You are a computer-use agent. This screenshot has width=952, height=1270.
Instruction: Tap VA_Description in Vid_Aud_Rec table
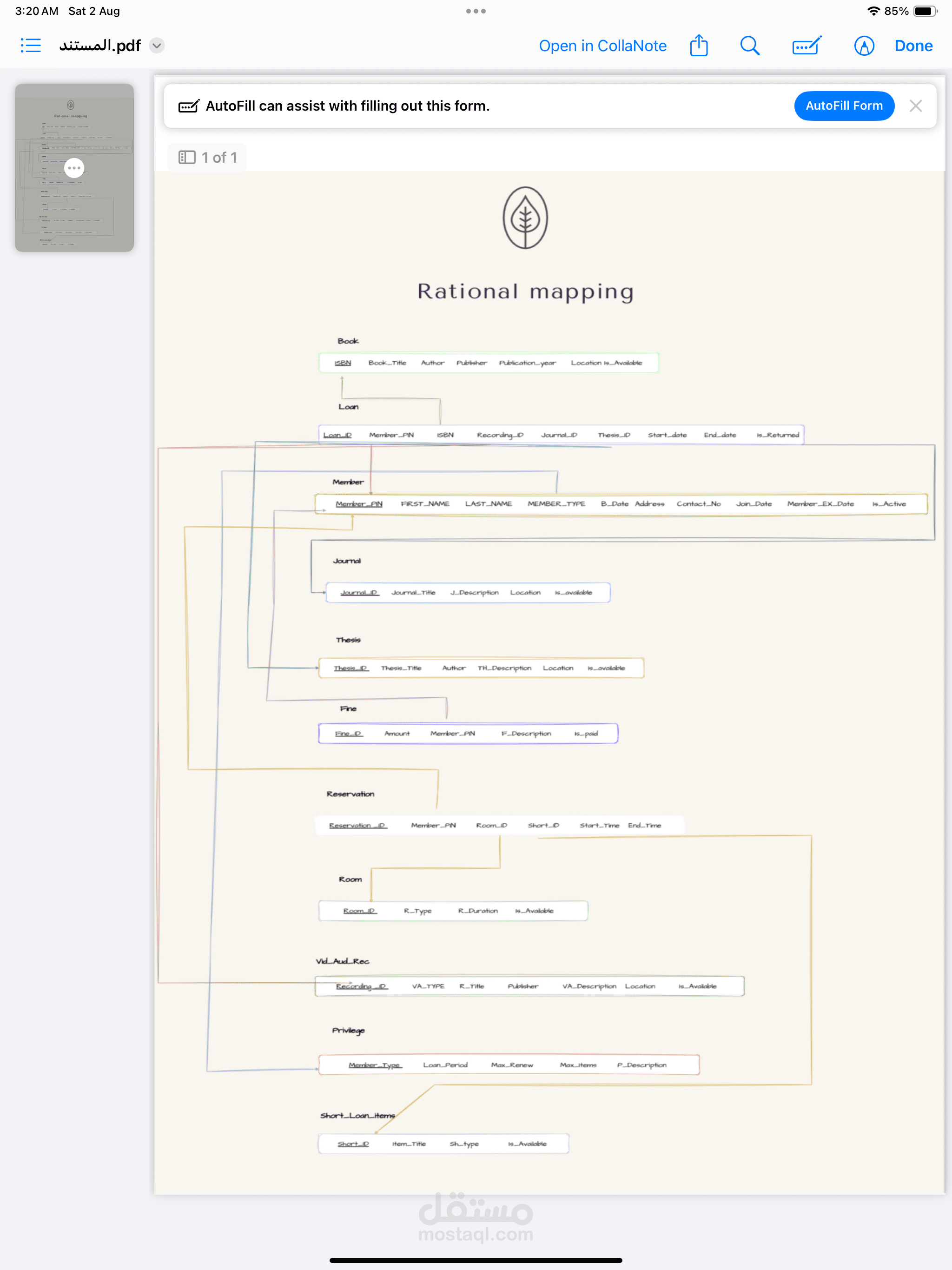click(x=589, y=986)
